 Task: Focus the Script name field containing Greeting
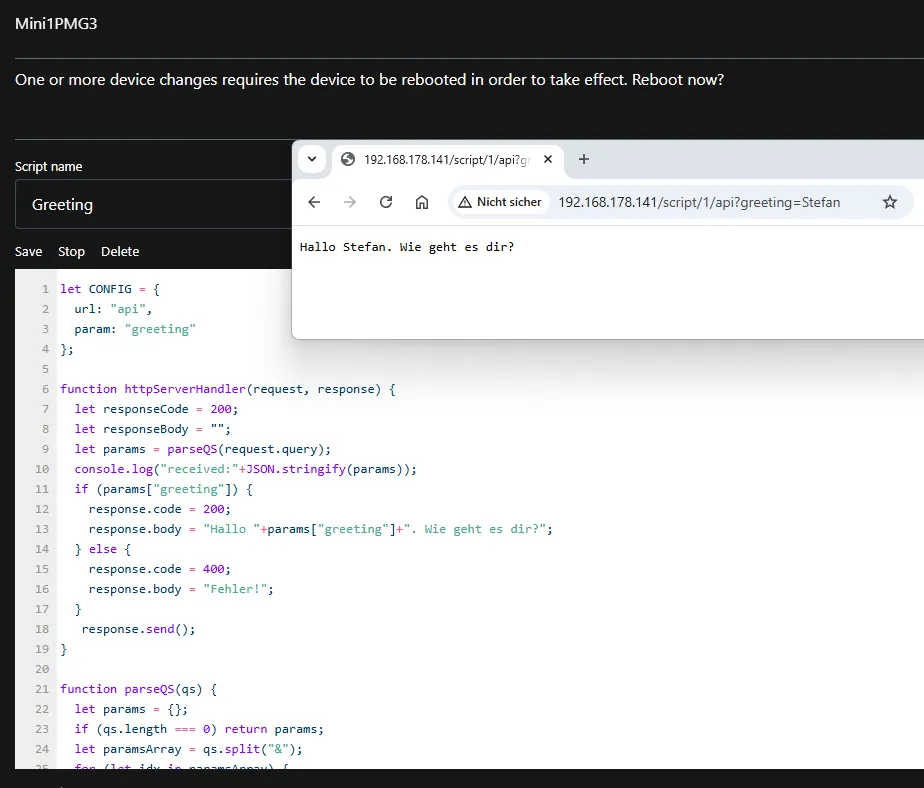(150, 204)
